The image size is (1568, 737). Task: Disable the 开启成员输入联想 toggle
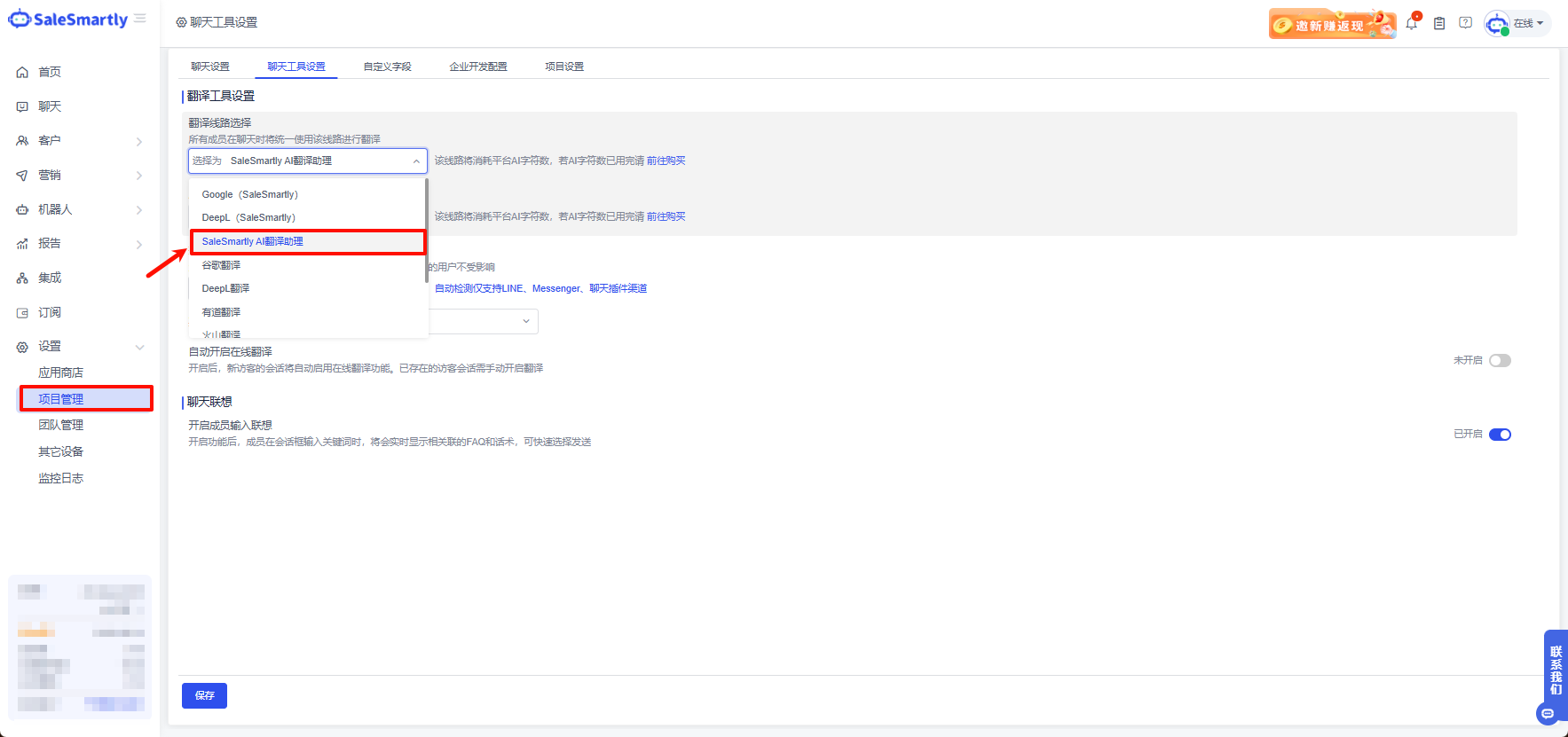(1500, 435)
